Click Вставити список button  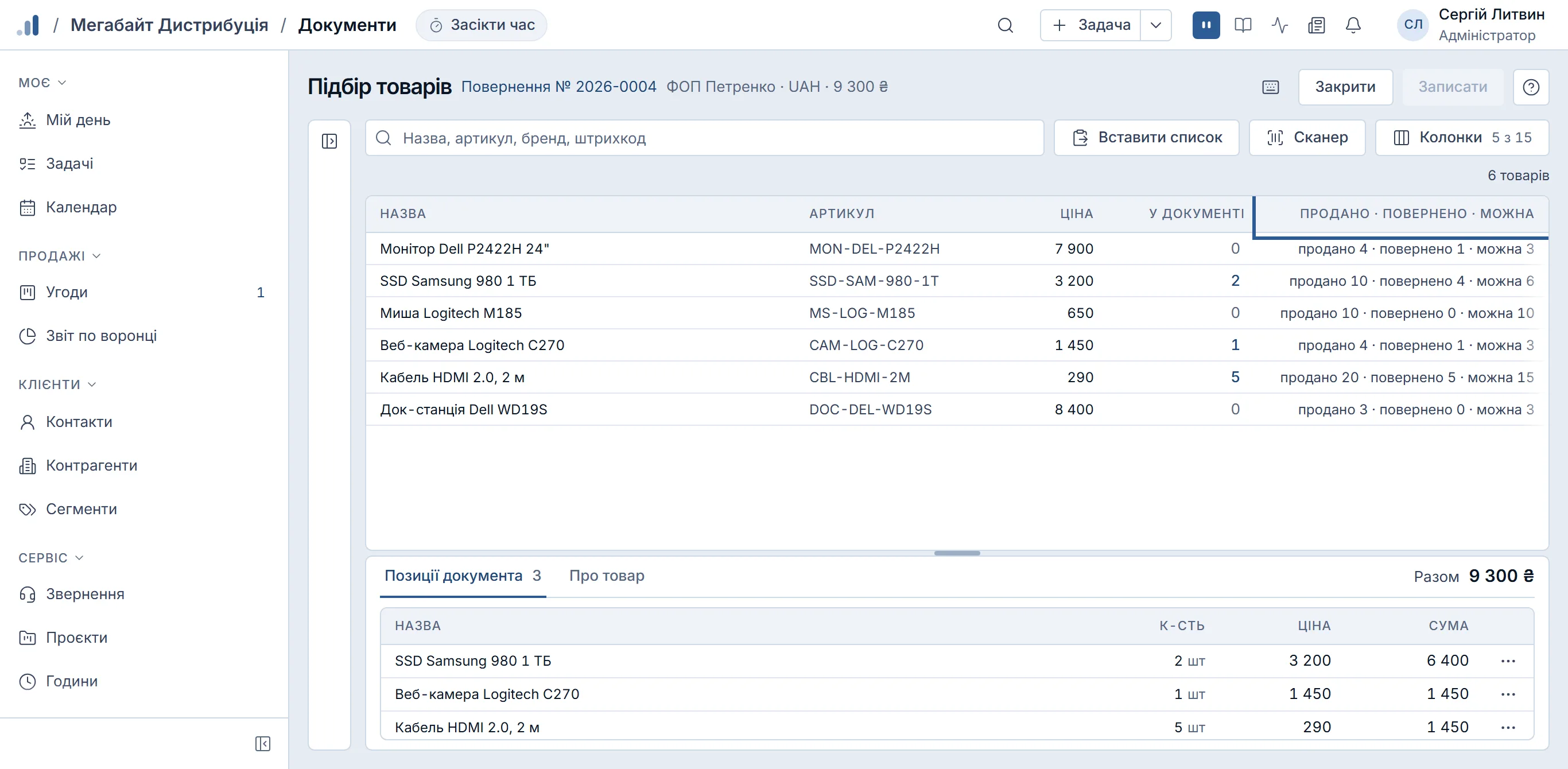1146,138
